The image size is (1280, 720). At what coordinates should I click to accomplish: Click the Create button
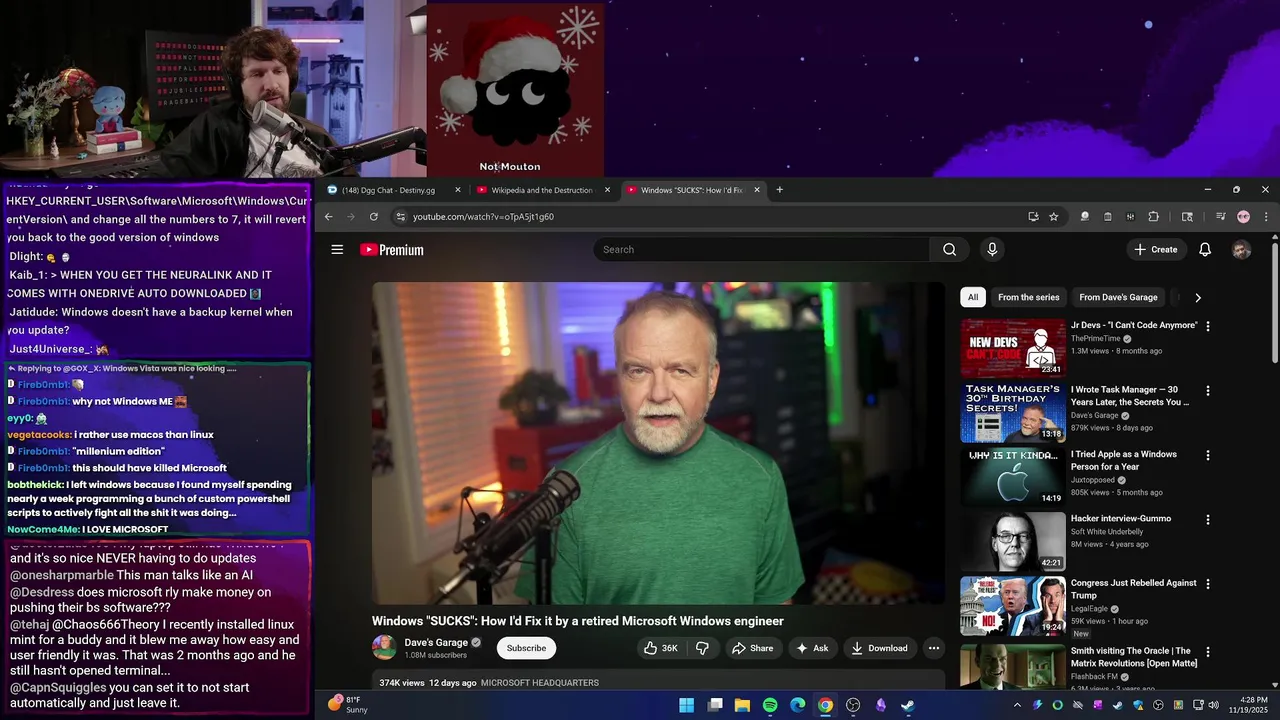tap(1156, 250)
